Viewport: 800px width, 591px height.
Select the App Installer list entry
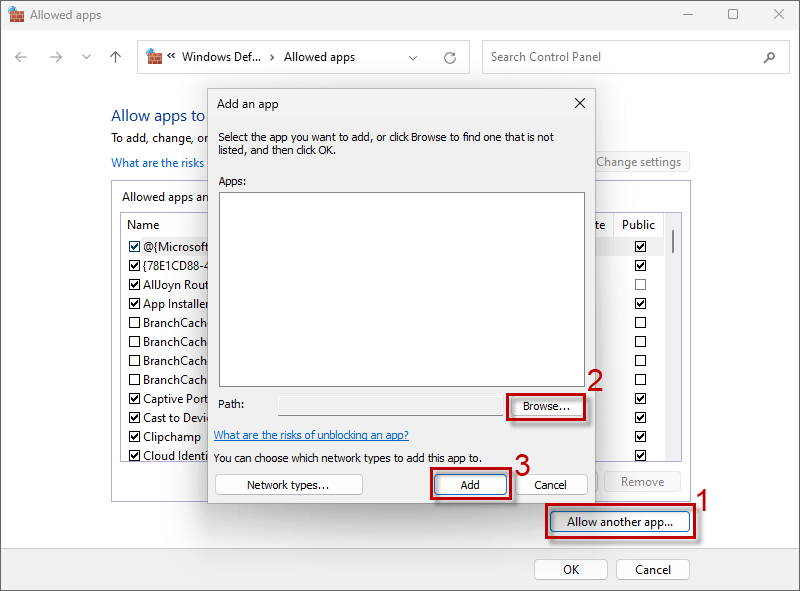pos(175,304)
